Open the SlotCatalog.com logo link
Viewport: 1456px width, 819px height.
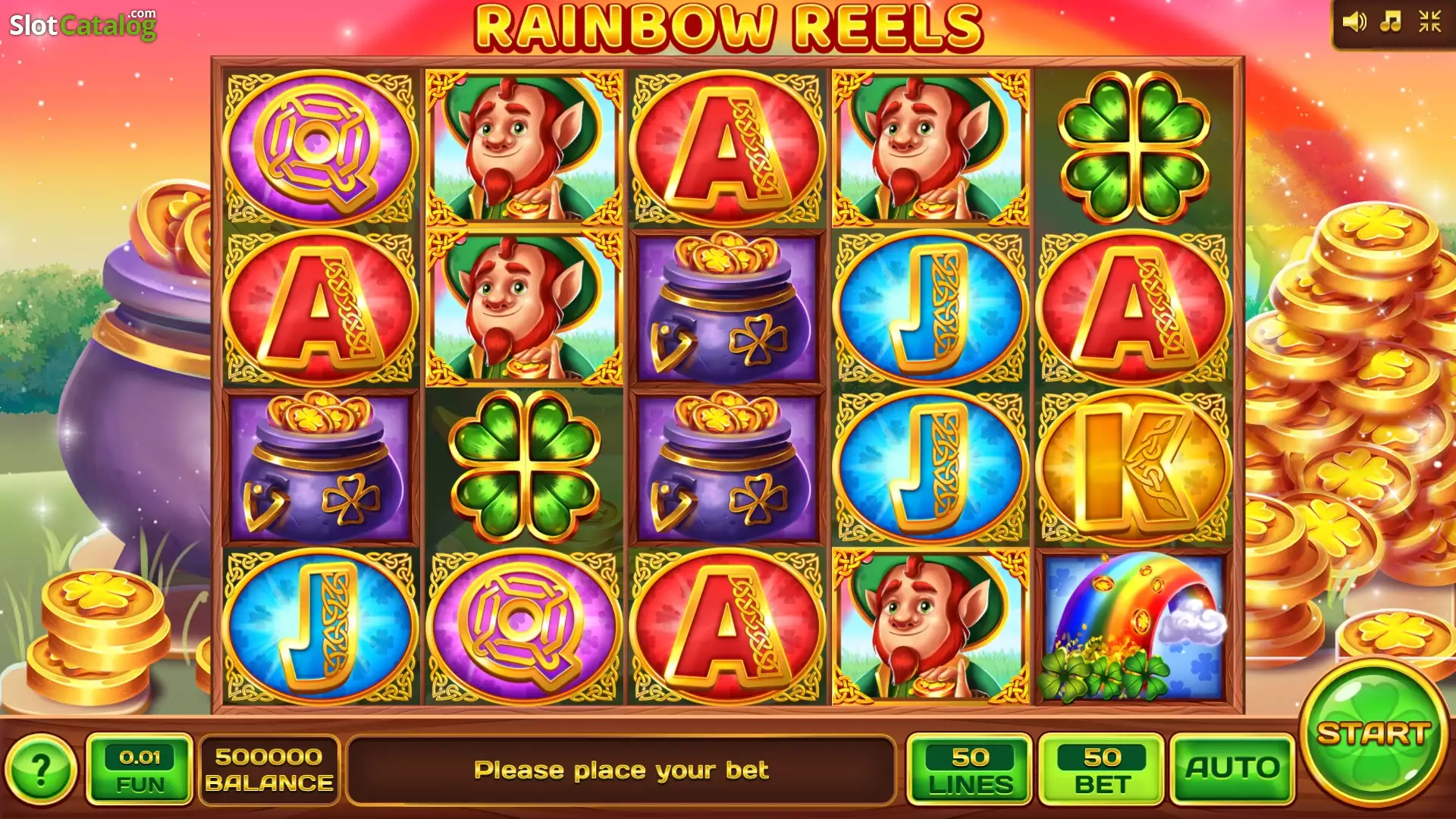(x=83, y=24)
